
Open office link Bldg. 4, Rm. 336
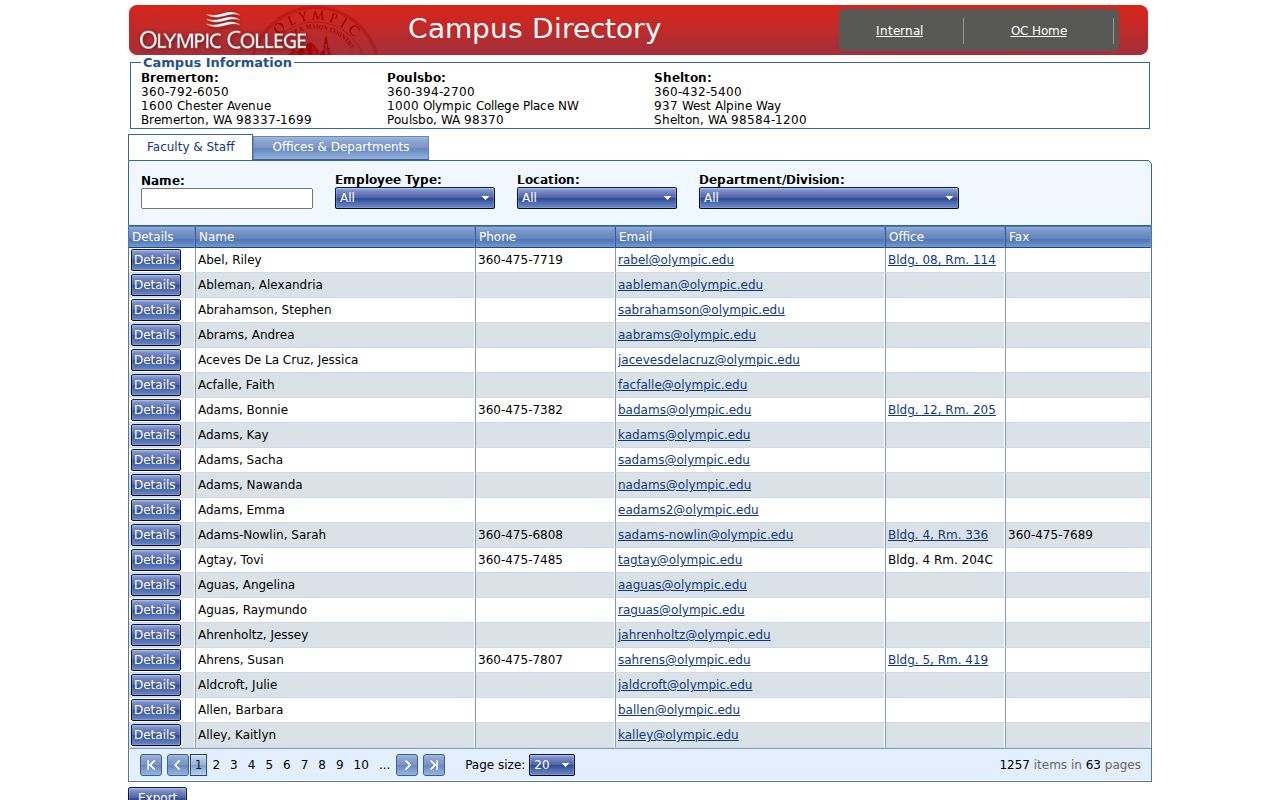938,535
